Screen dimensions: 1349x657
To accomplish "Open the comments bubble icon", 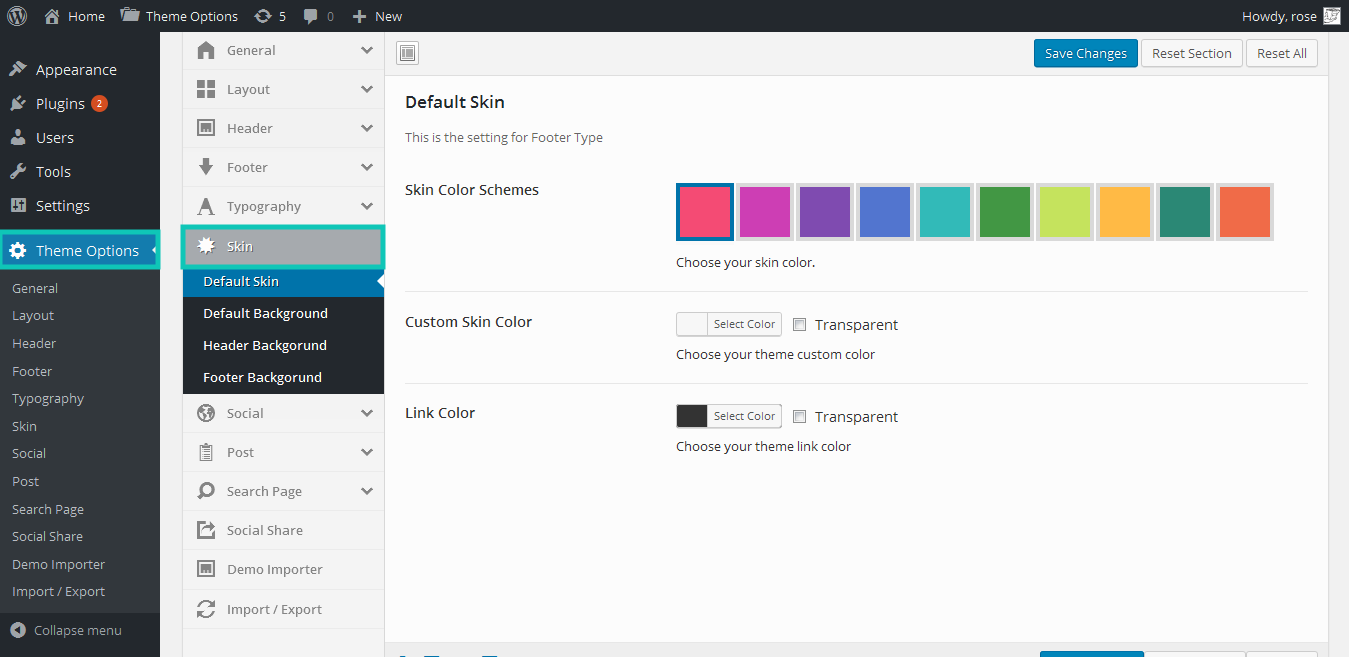I will [x=311, y=16].
